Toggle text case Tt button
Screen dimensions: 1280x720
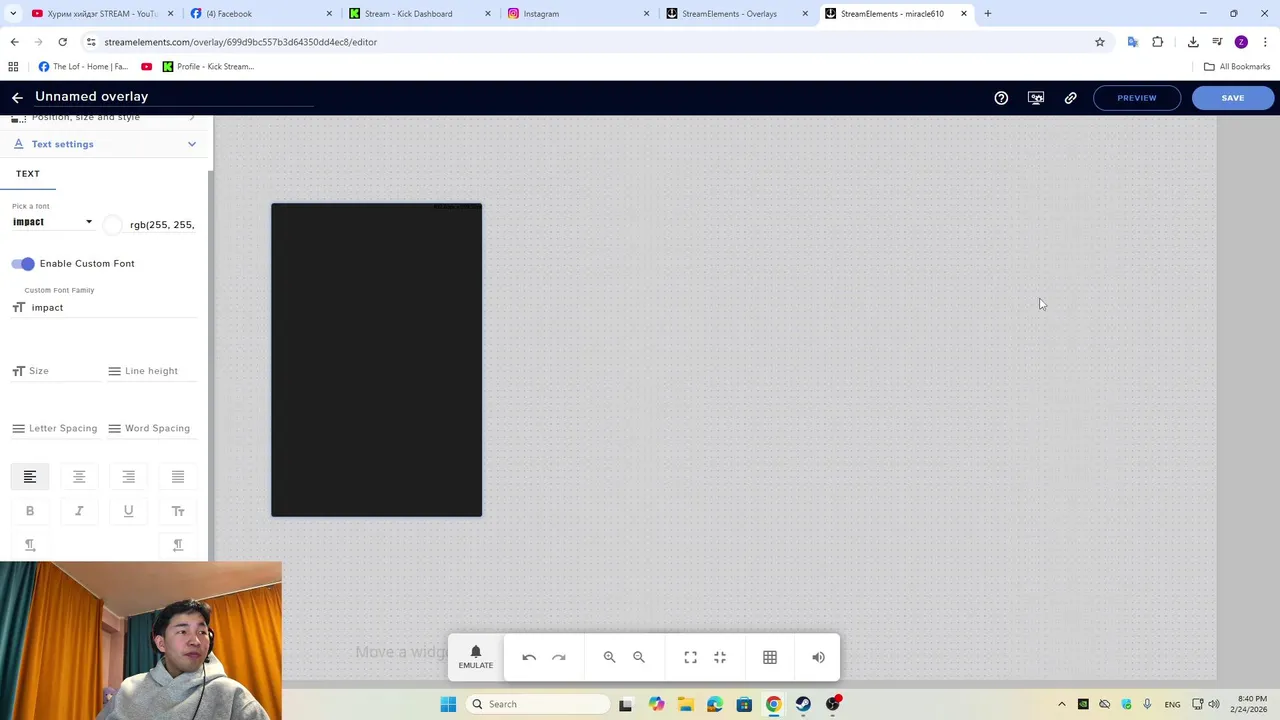pos(178,511)
